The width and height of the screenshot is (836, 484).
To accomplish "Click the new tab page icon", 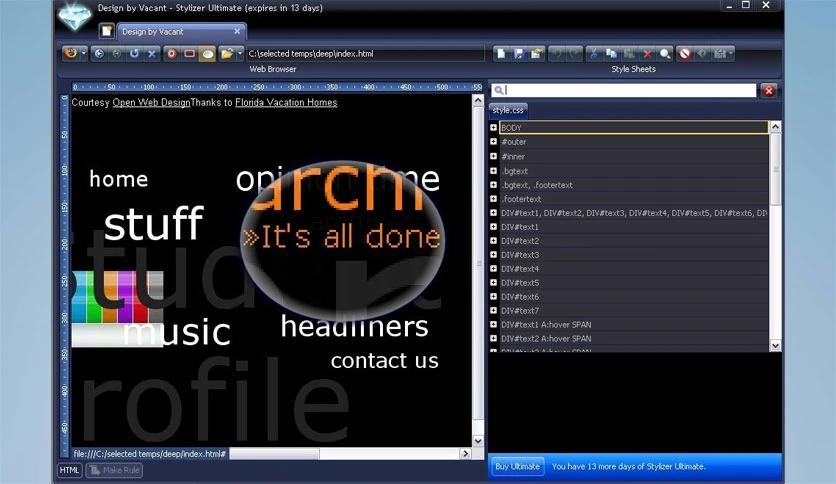I will [107, 31].
